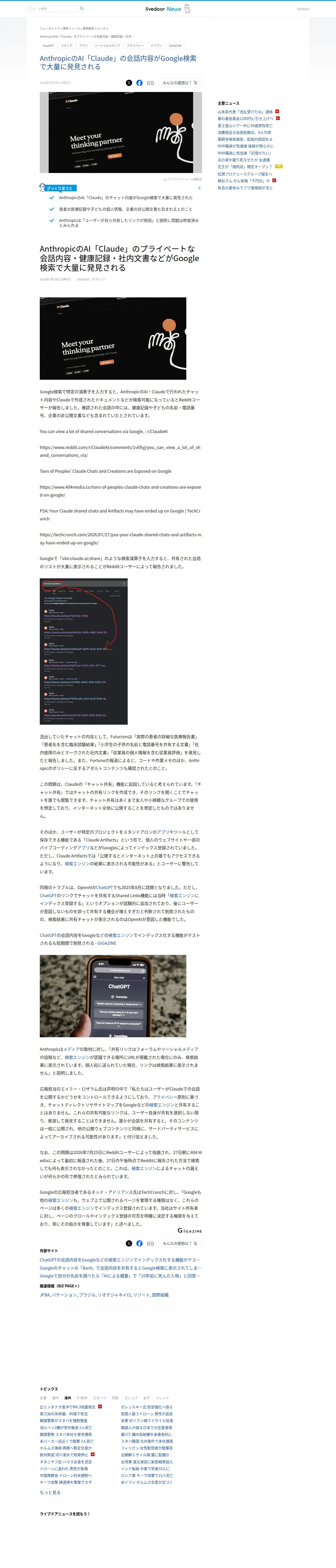The width and height of the screenshot is (336, 1568).
Task: Open the reddit.com r/ClaudeAI URL in the article
Action: pyautogui.click(x=120, y=451)
